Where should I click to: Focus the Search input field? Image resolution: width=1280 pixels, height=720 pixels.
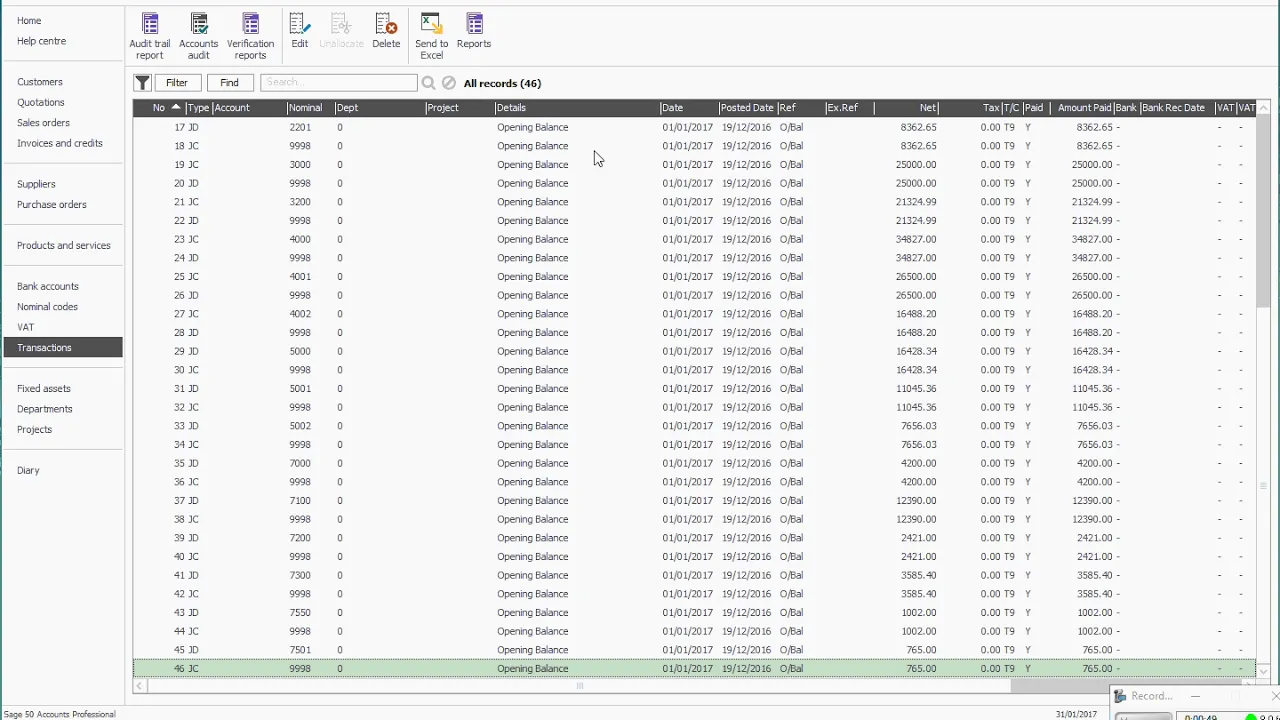click(339, 83)
